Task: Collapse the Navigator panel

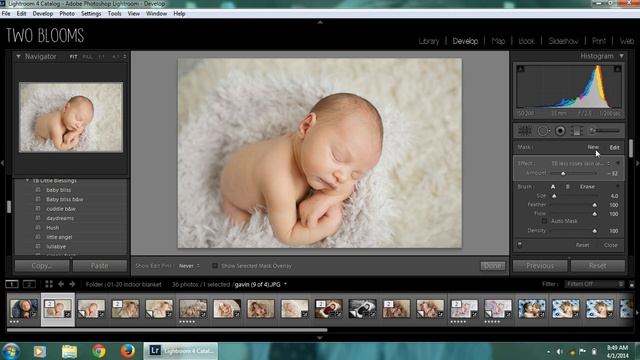Action: (x=18, y=56)
